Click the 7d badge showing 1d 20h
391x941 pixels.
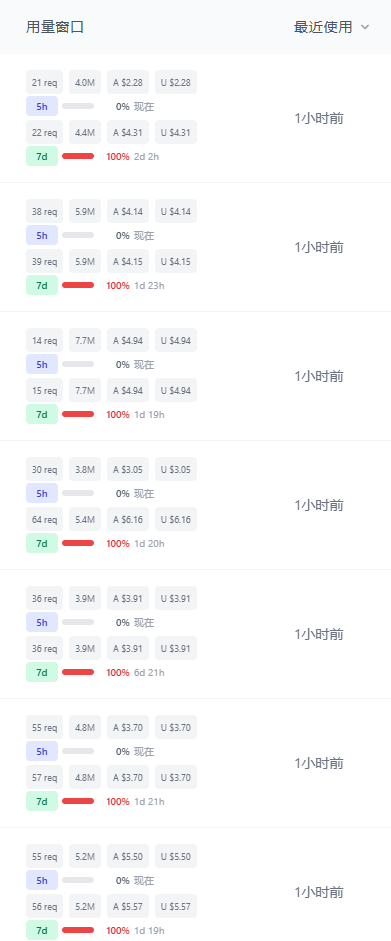click(42, 543)
